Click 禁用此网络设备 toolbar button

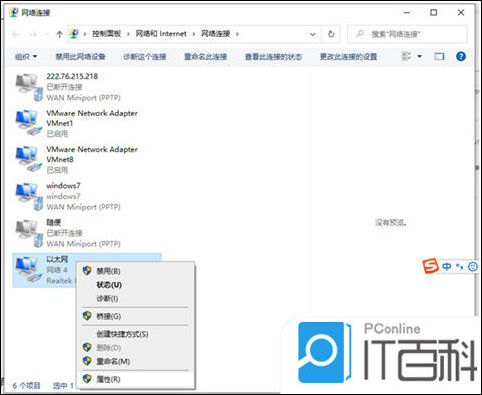click(80, 57)
